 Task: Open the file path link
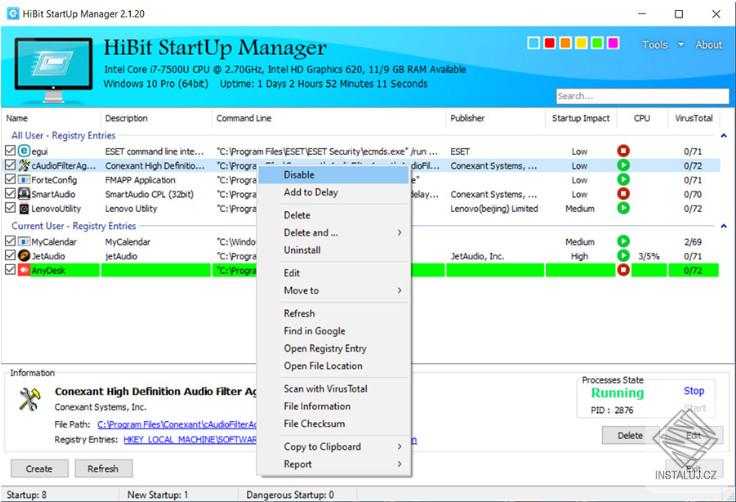click(177, 425)
